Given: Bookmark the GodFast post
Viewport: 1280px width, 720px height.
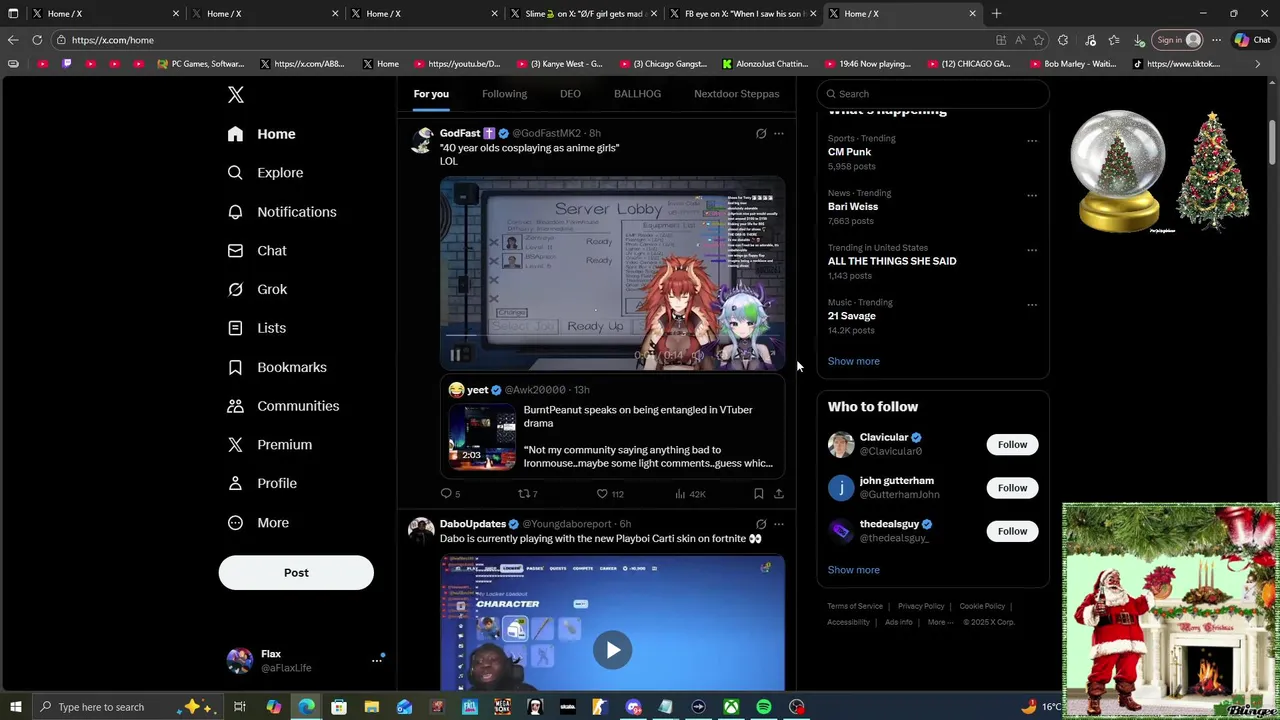Looking at the screenshot, I should coord(758,494).
